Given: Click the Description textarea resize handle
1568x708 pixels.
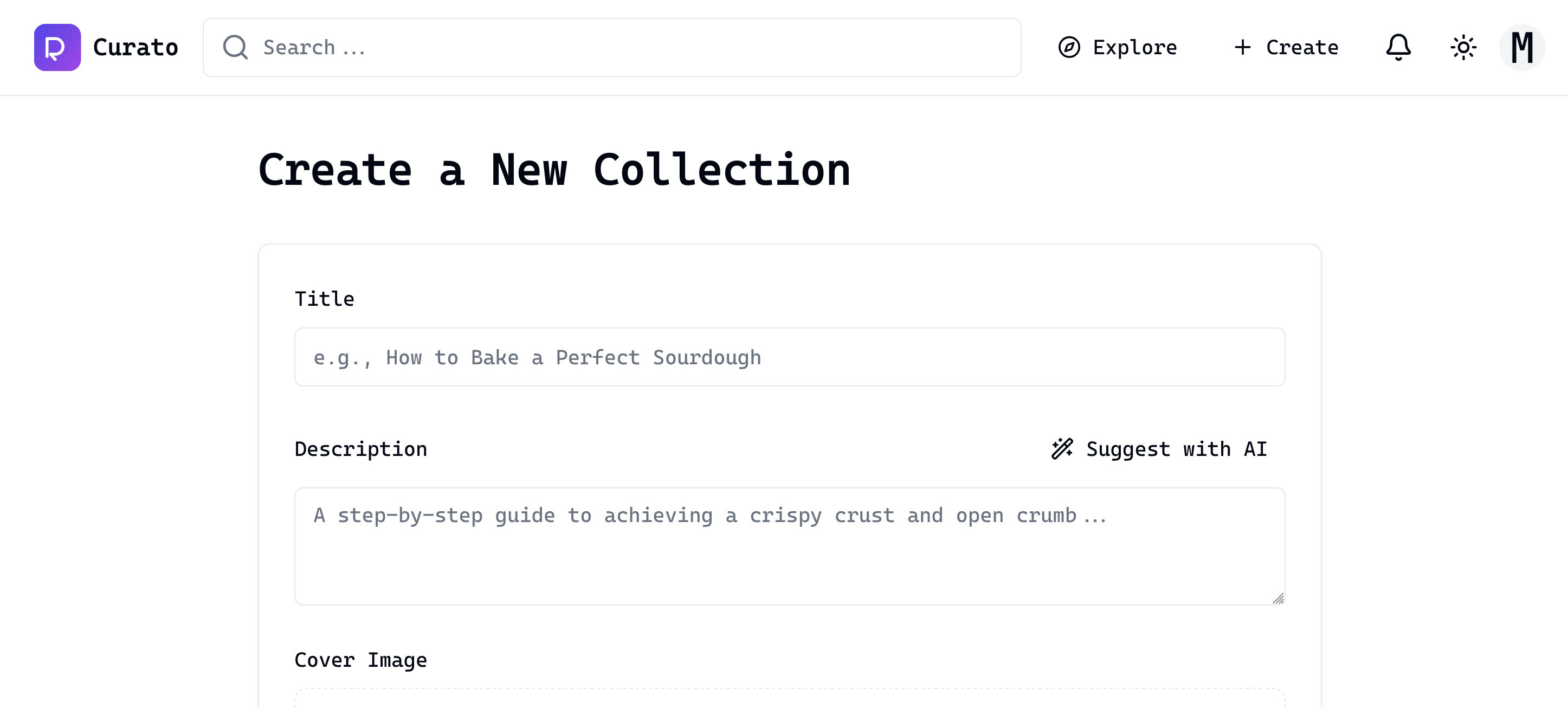Looking at the screenshot, I should 1277,598.
